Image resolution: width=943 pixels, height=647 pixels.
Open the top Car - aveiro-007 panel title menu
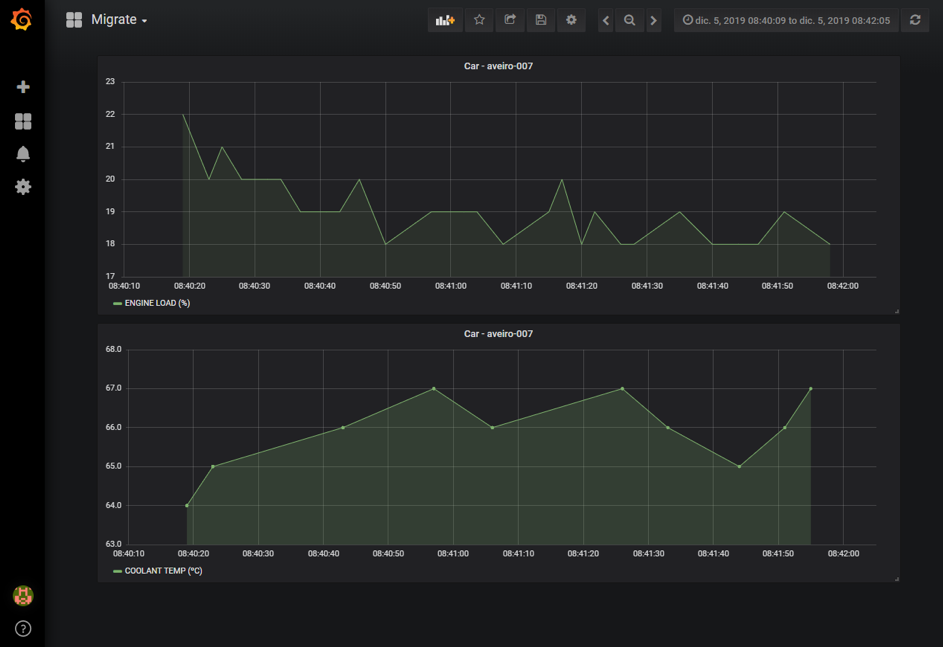(498, 66)
